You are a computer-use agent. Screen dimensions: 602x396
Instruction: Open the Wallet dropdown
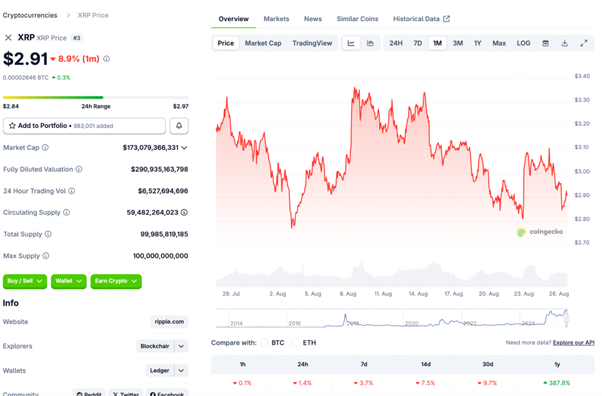pyautogui.click(x=69, y=281)
